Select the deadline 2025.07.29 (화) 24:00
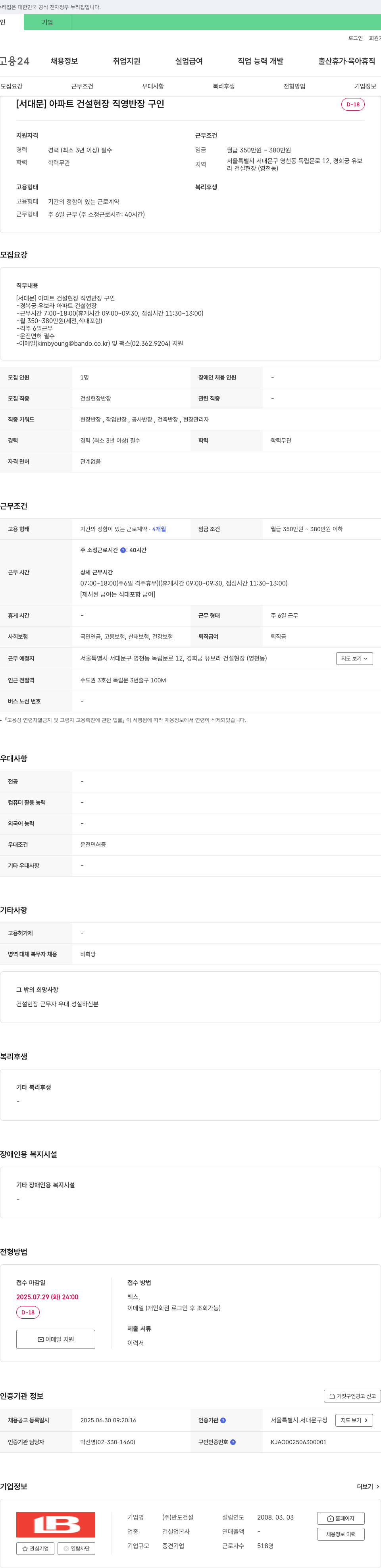381x1568 pixels. point(48,1297)
